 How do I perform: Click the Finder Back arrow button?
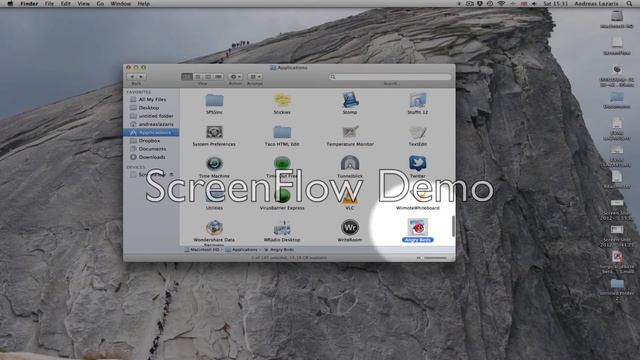(131, 77)
